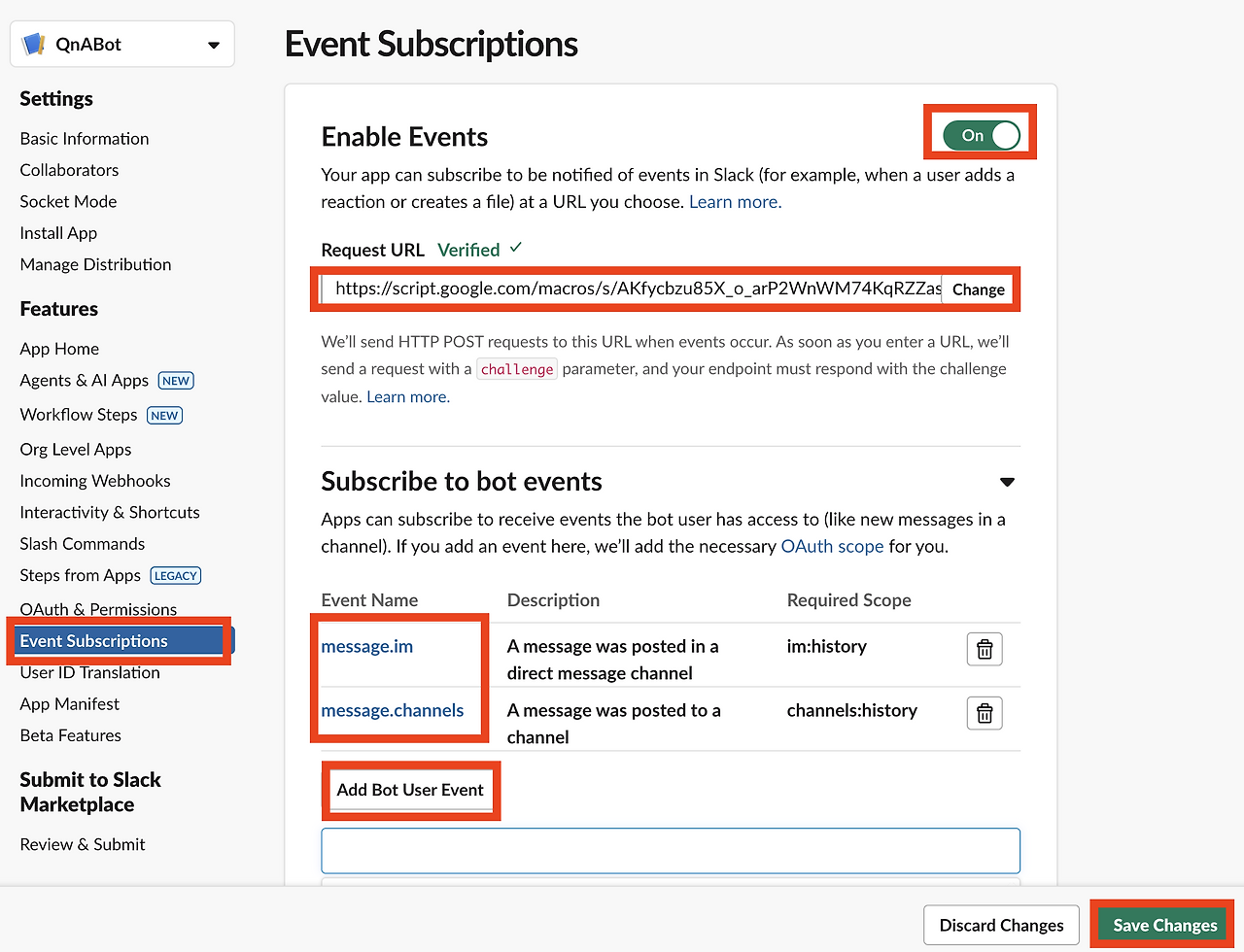Open Incoming Webhooks page
The height and width of the screenshot is (952, 1244).
pos(95,481)
